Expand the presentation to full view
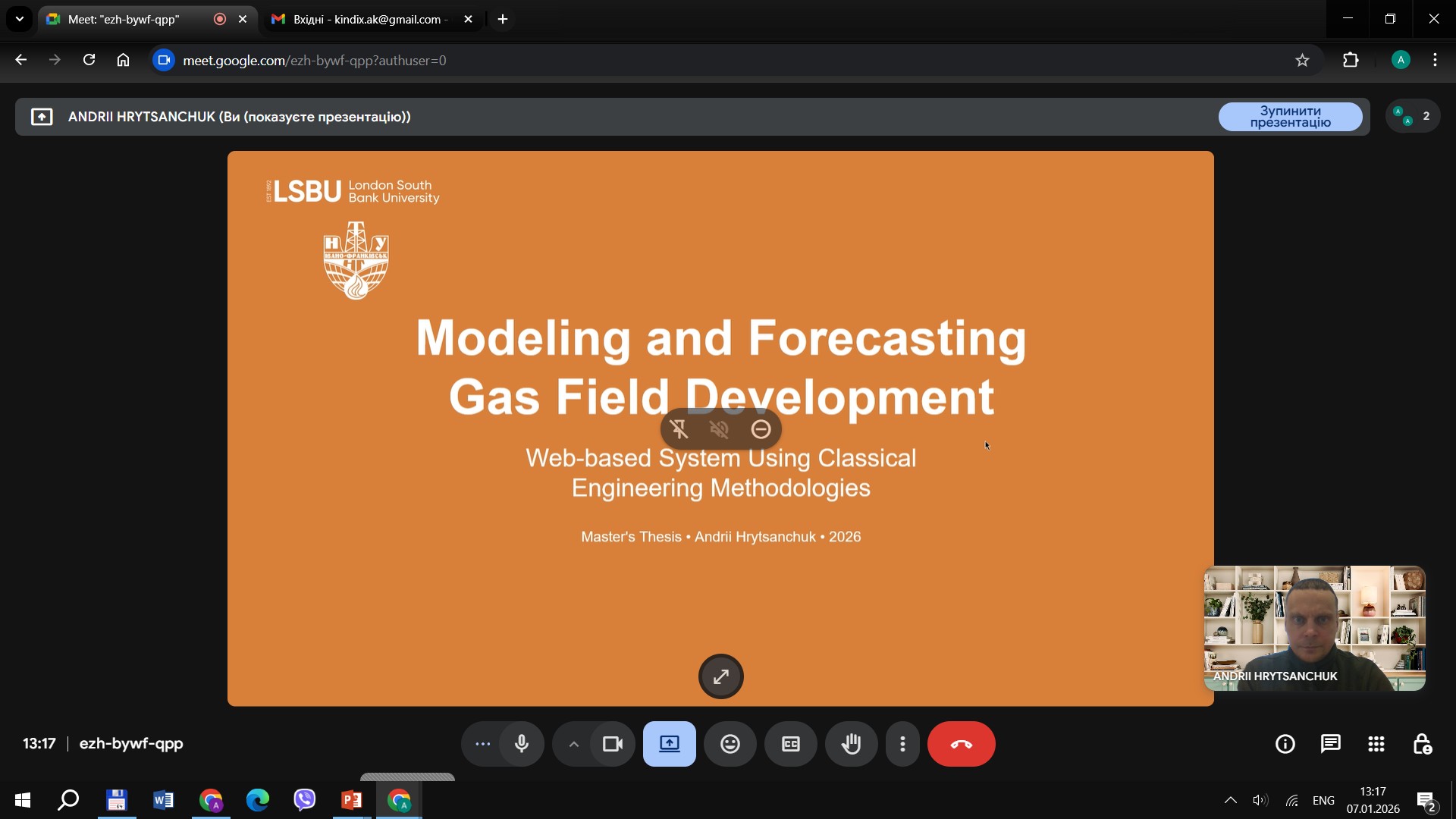 click(x=720, y=676)
